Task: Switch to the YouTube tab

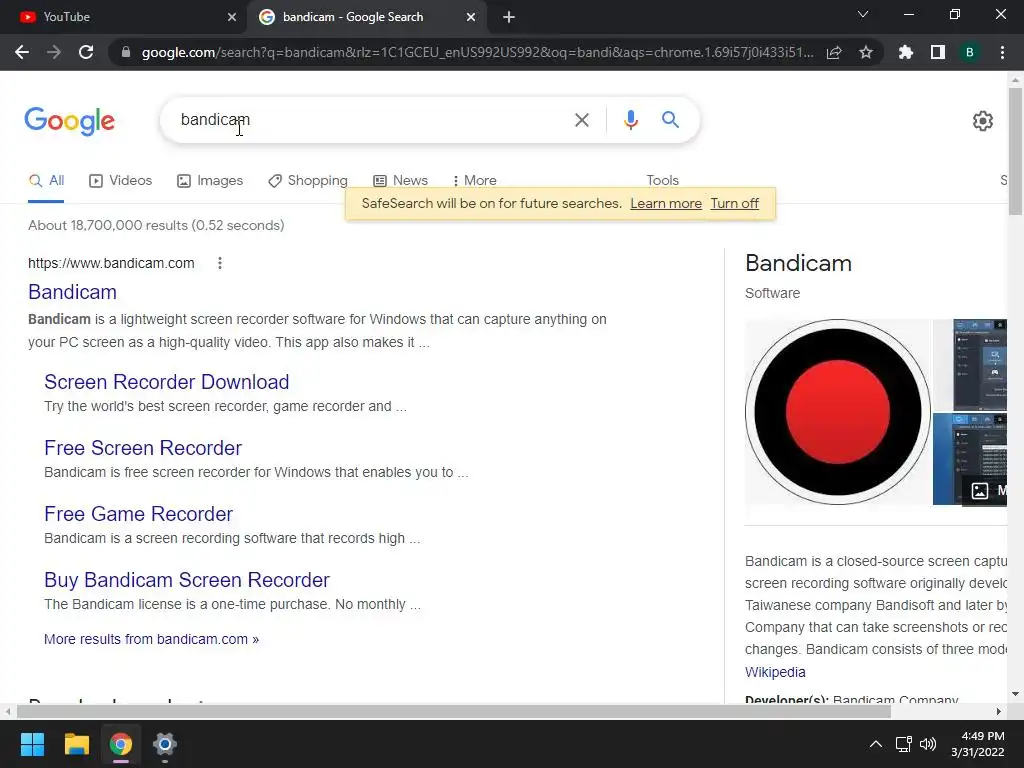Action: tap(123, 17)
